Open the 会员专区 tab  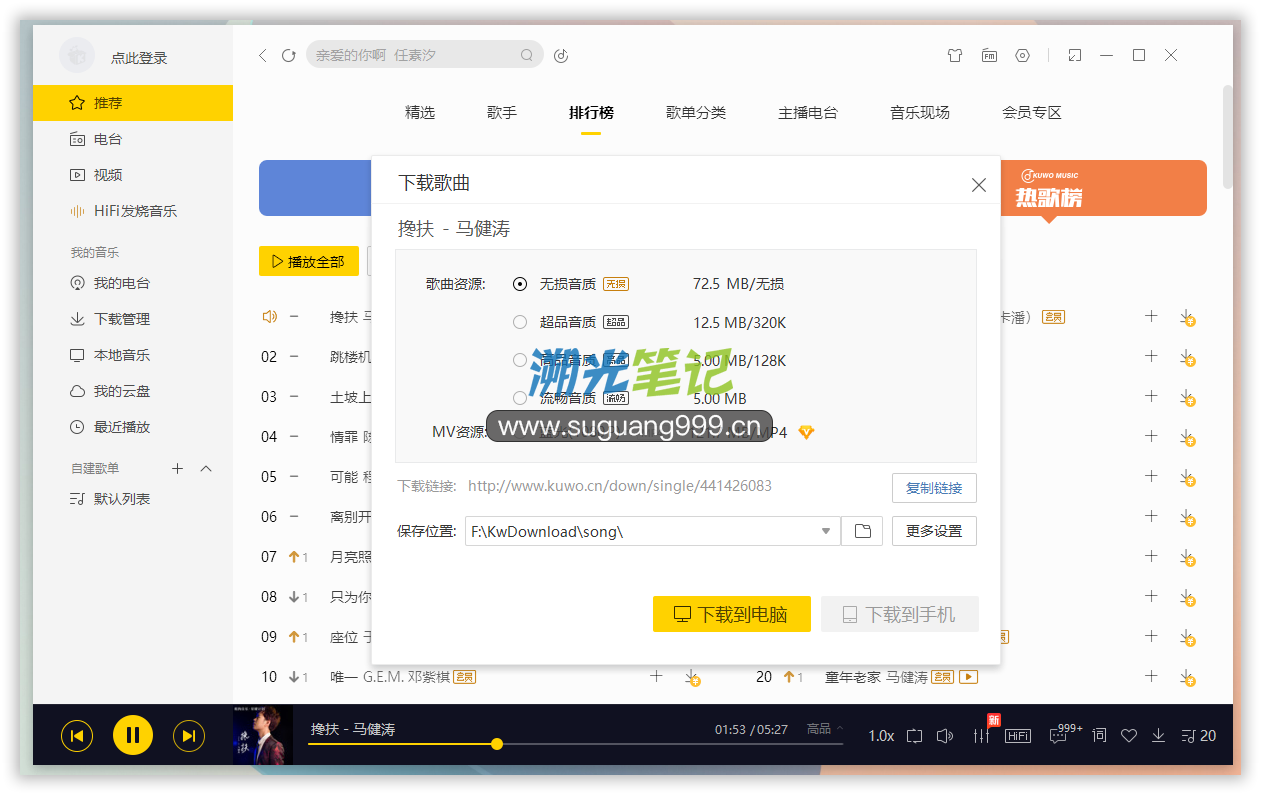tap(1032, 112)
